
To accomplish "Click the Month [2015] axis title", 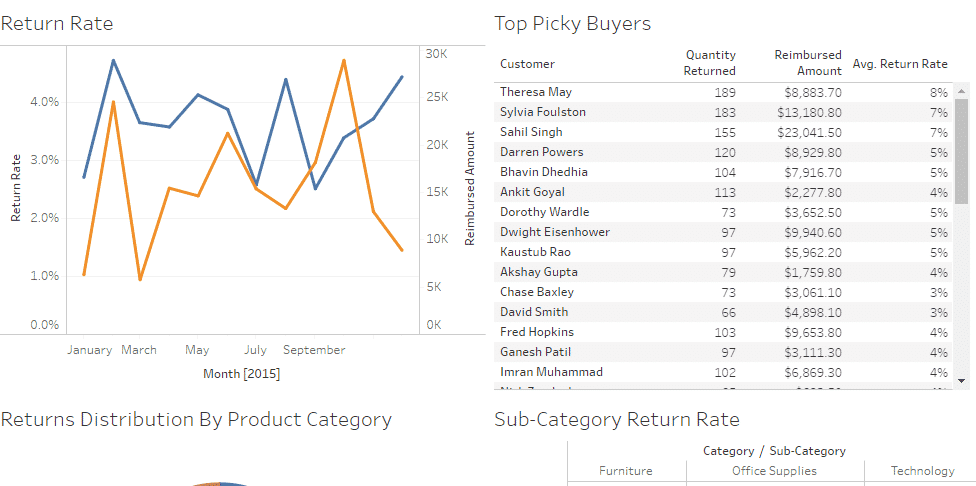I will point(241,374).
